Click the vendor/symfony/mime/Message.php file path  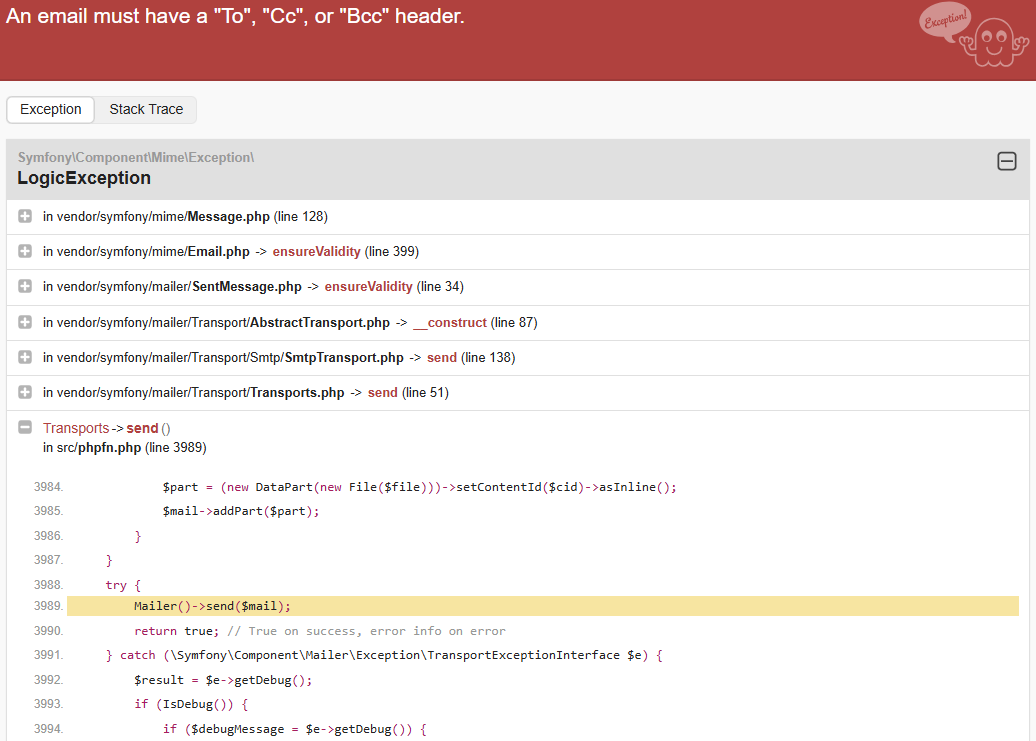(156, 217)
